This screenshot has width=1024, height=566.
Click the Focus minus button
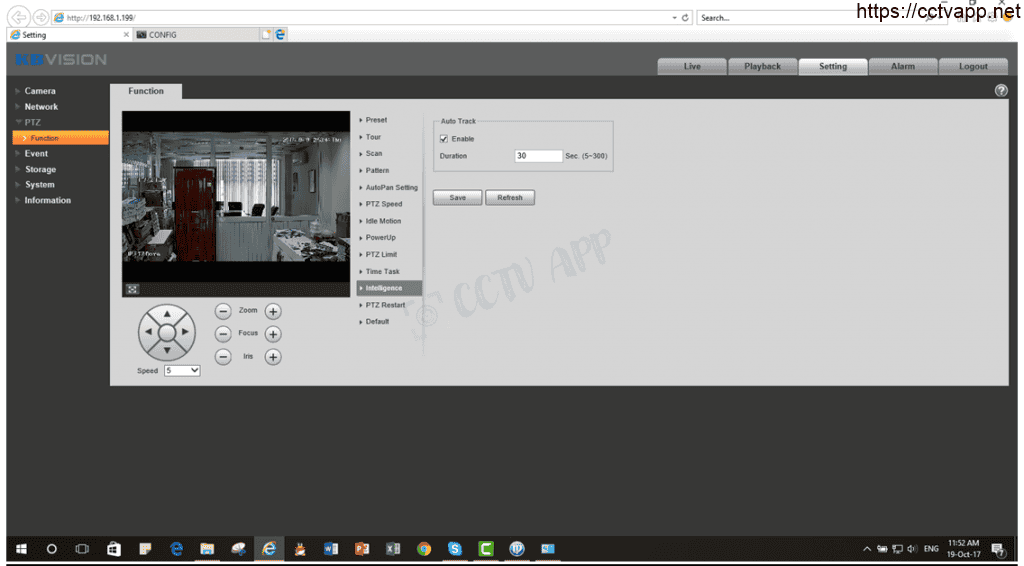223,334
